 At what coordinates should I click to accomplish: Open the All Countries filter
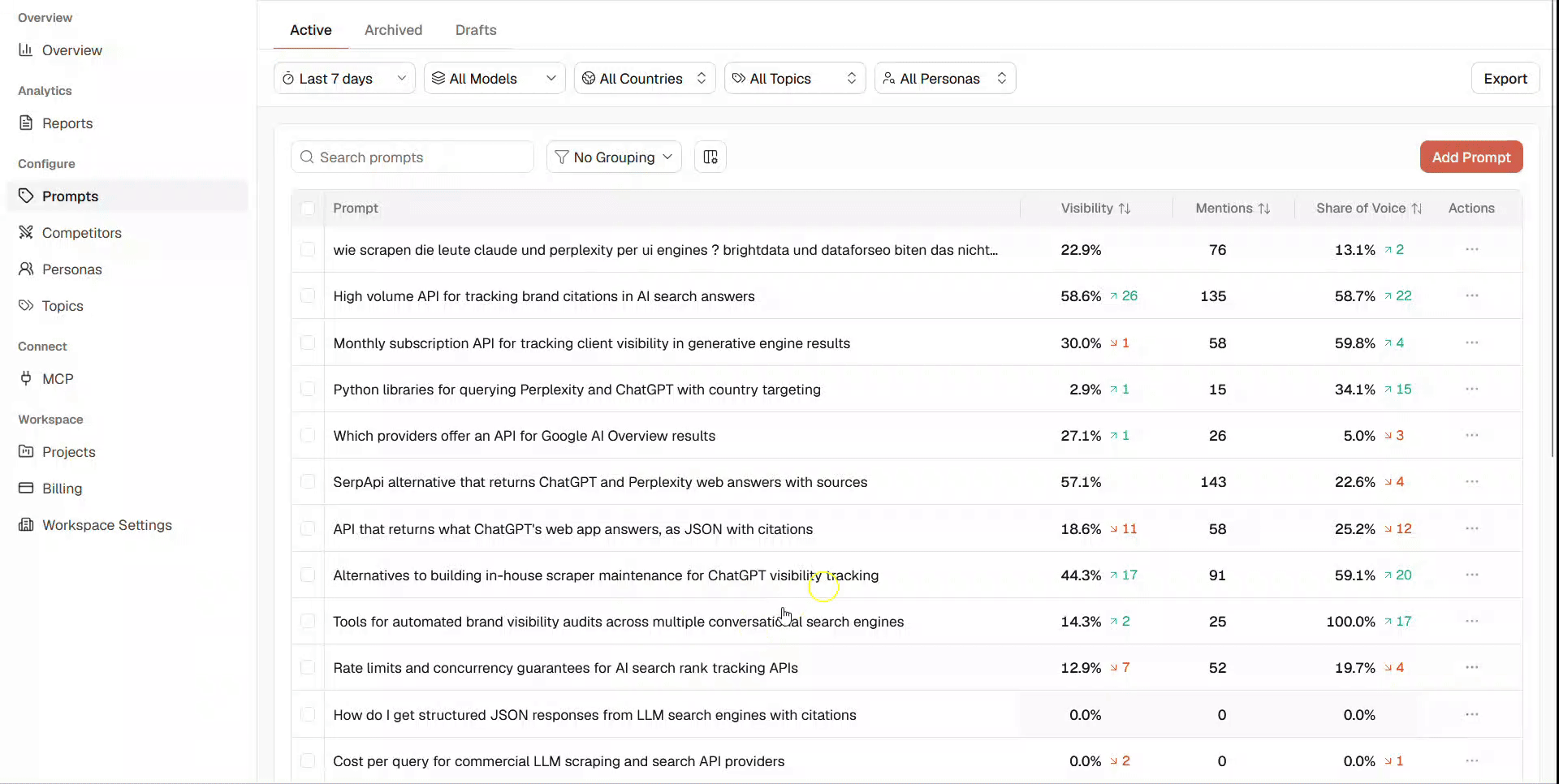click(645, 79)
